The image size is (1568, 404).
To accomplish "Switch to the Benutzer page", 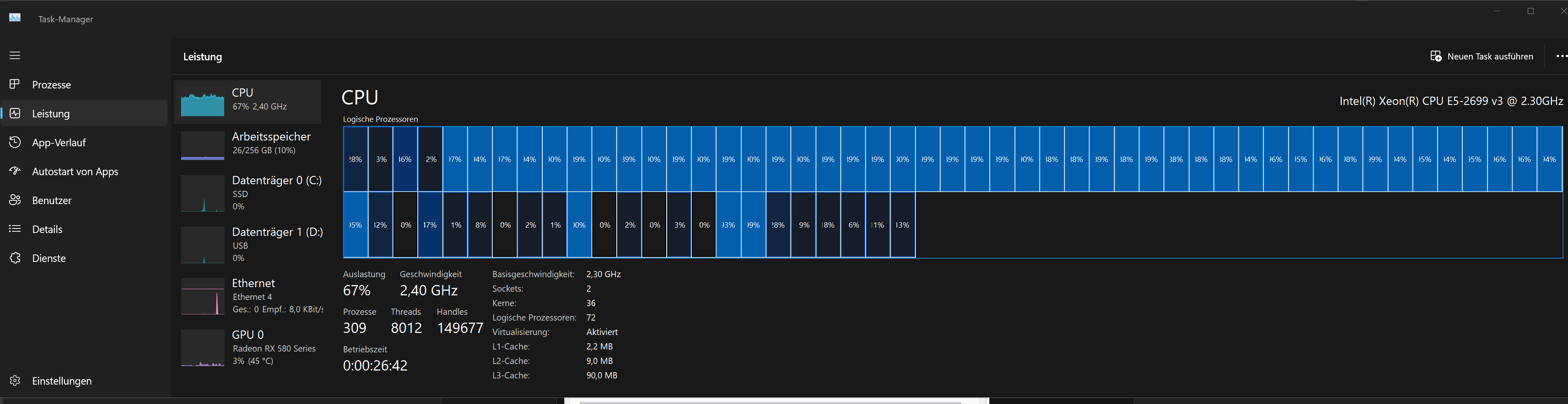I will [x=84, y=200].
